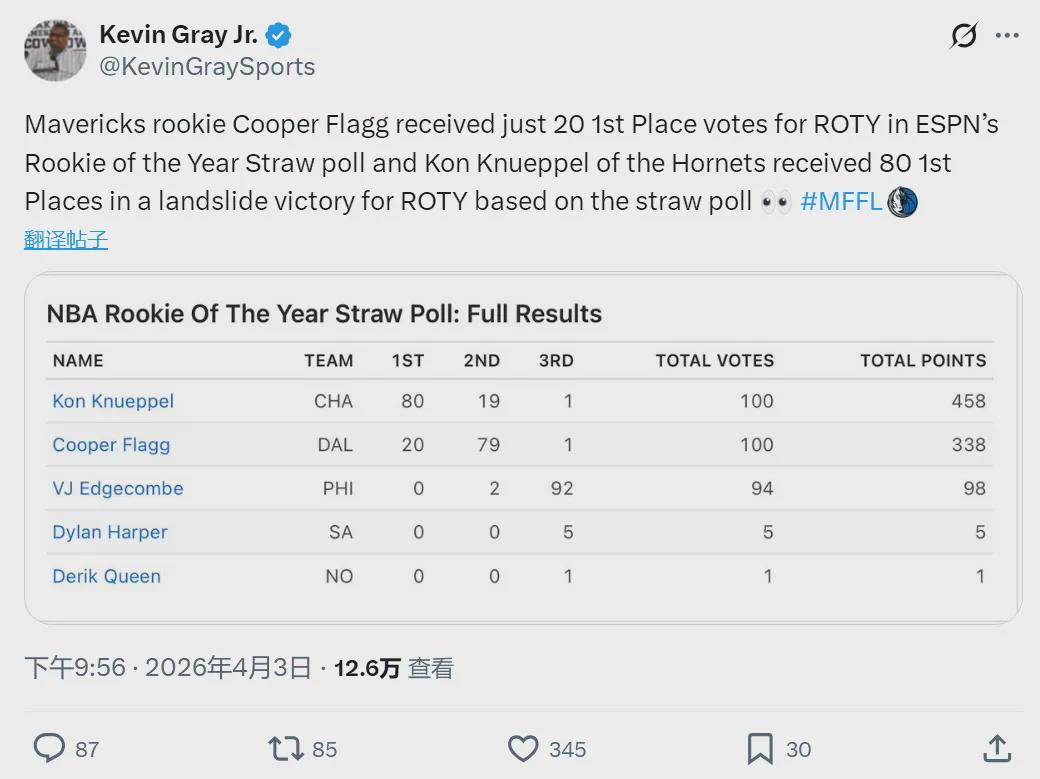Click the Grok circle-slash icon
Viewport: 1040px width, 779px height.
coord(964,36)
